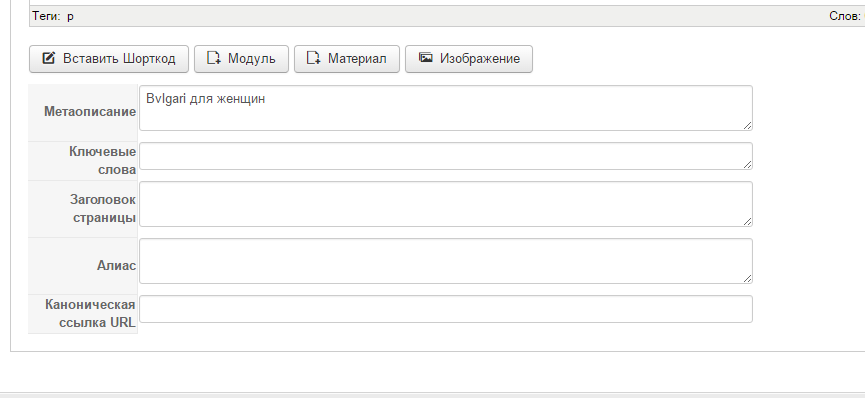
Task: Click the picture icon on Изображение button
Action: [x=425, y=57]
